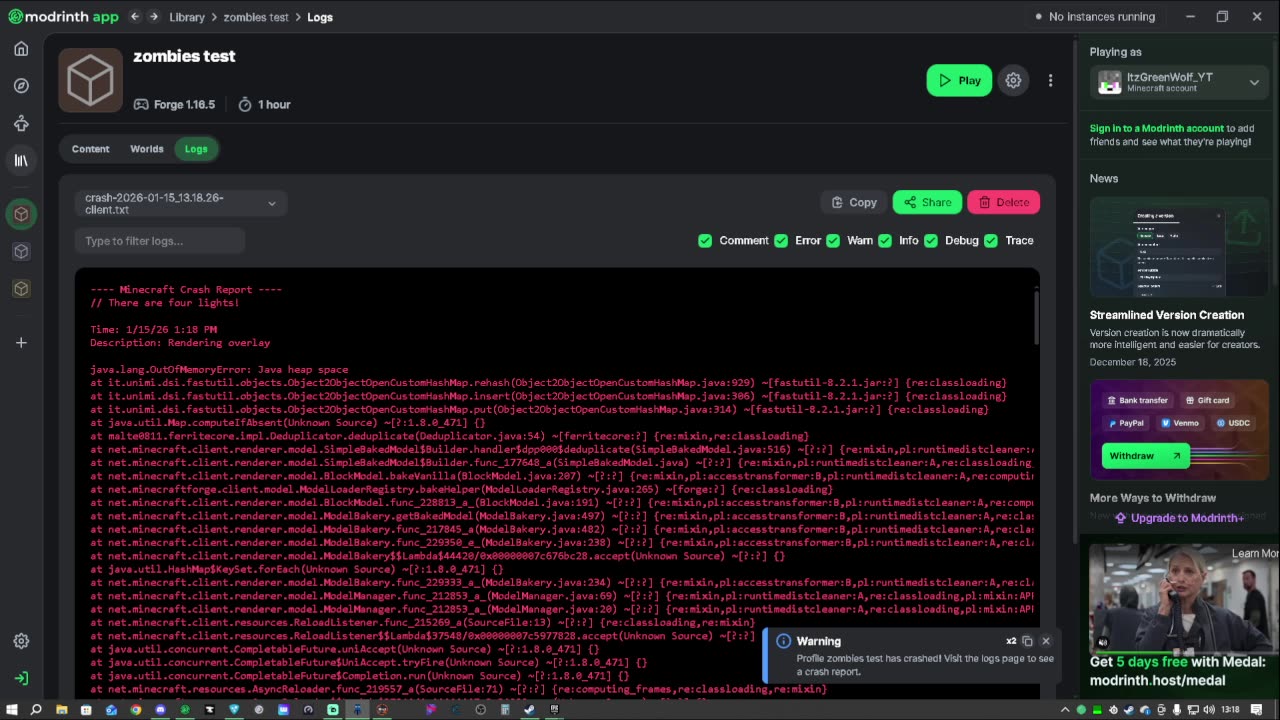Go forward with the right arrow

tap(154, 17)
